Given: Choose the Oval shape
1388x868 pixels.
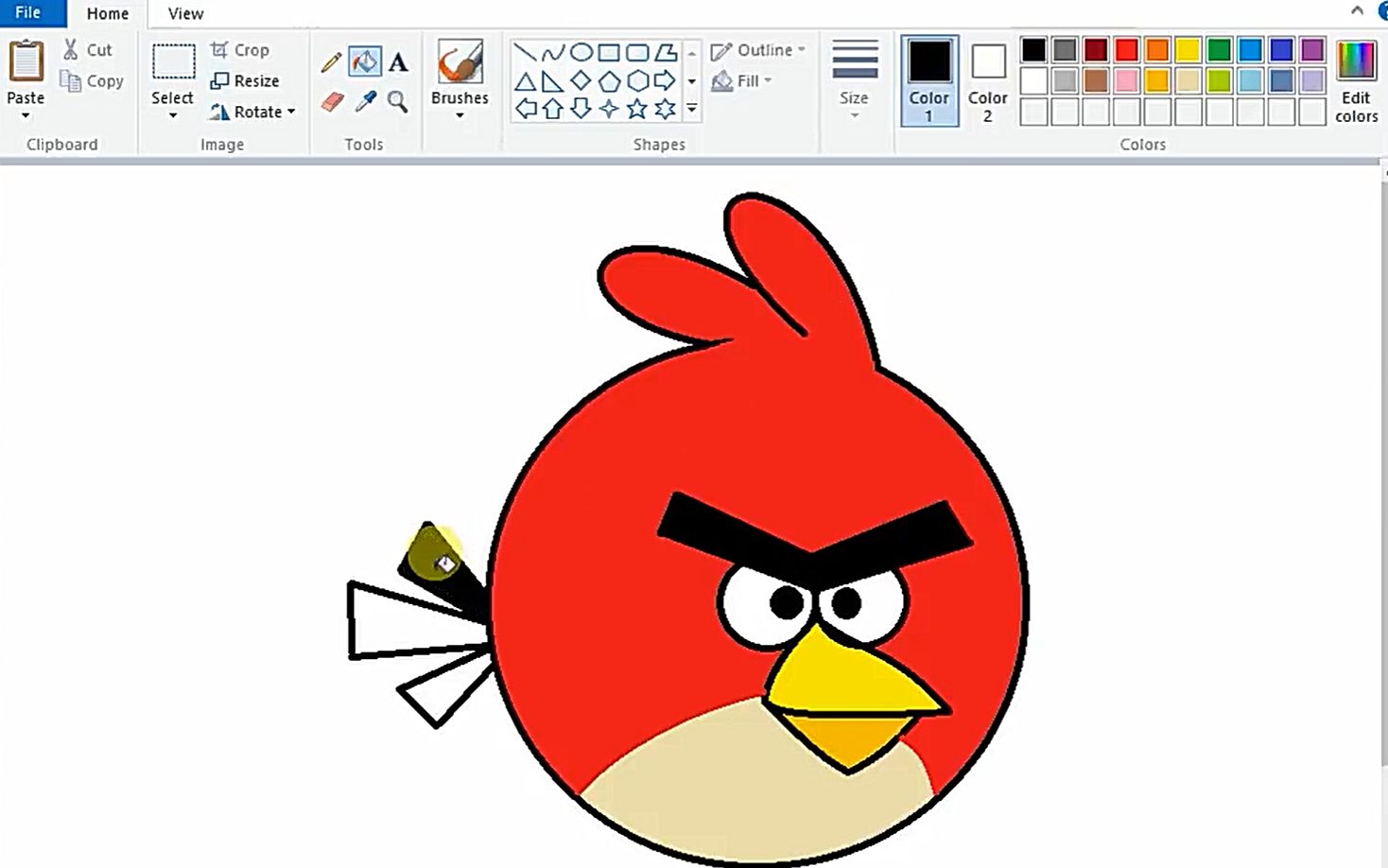Looking at the screenshot, I should [581, 53].
